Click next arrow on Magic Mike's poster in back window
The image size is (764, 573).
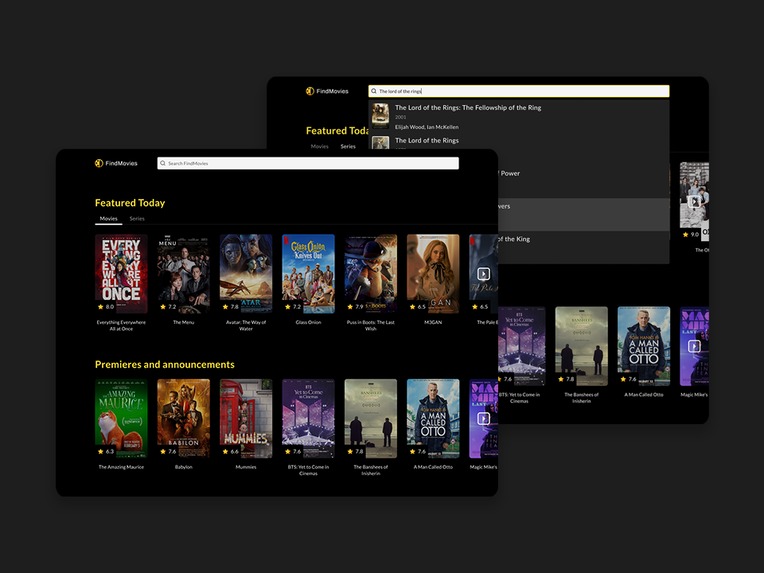tap(694, 346)
